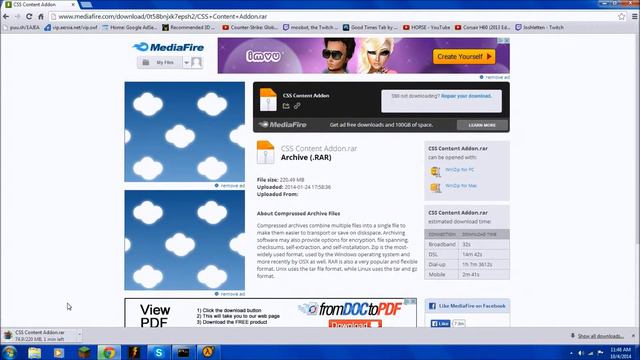Click remove ad below IMVU banner
The image size is (640, 360).
click(494, 77)
